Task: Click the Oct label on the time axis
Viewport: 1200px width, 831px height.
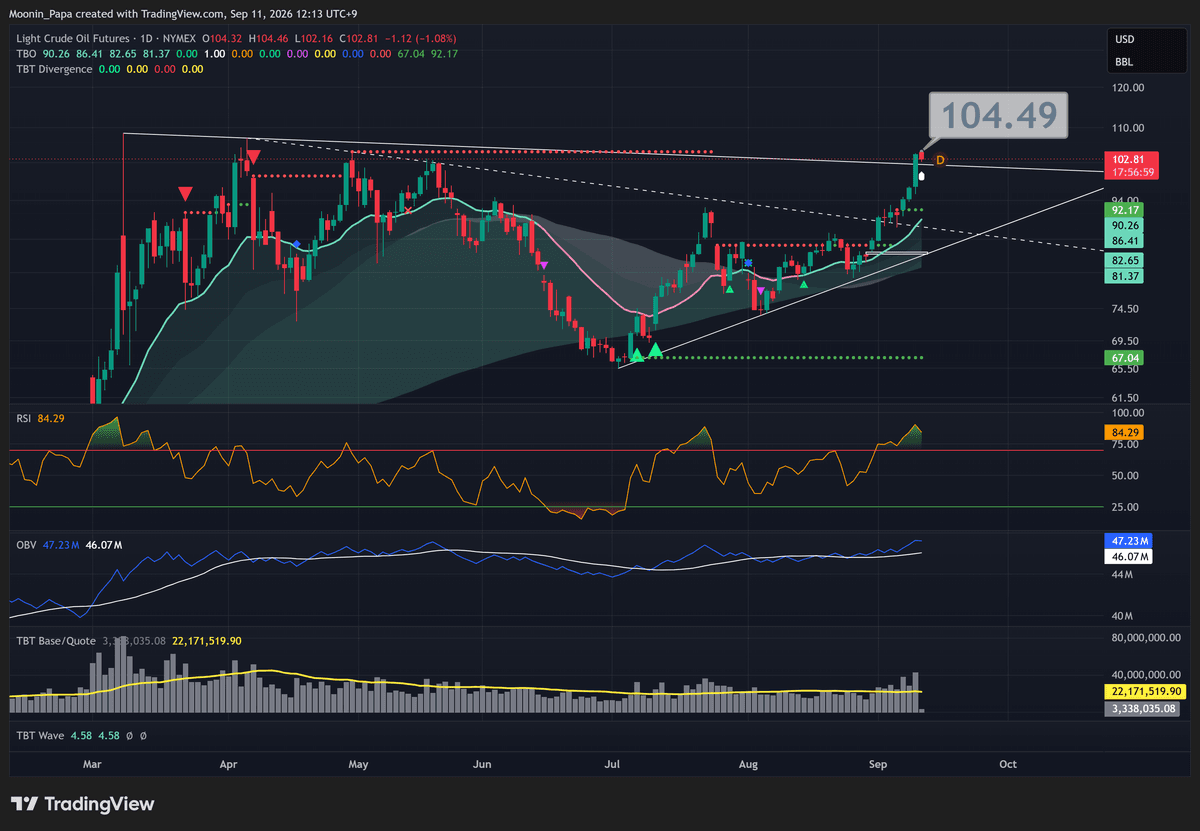Action: (x=1008, y=764)
